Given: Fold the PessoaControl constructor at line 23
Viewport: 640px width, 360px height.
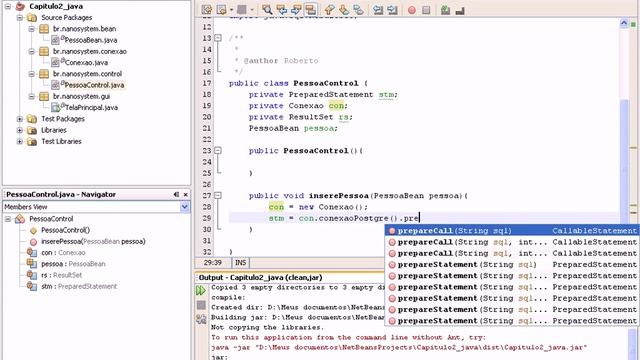Looking at the screenshot, I should (218, 151).
